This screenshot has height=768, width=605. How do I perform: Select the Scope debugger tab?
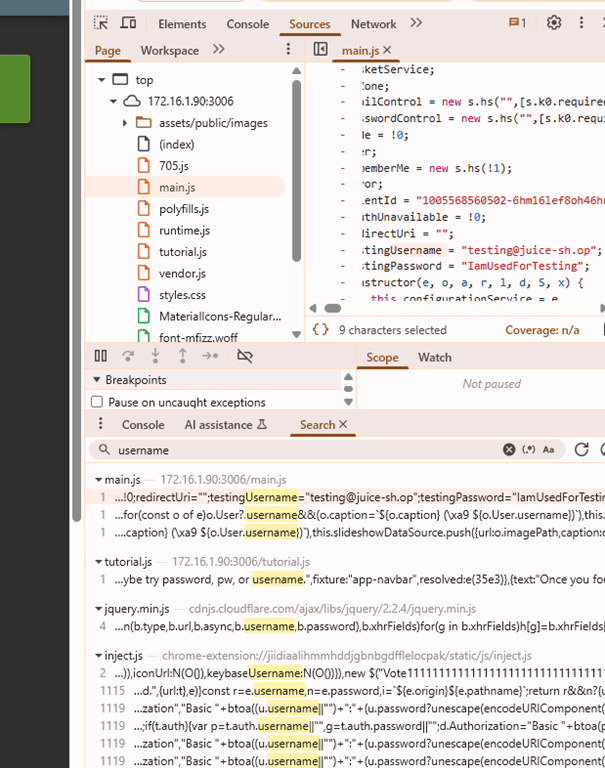pos(382,358)
